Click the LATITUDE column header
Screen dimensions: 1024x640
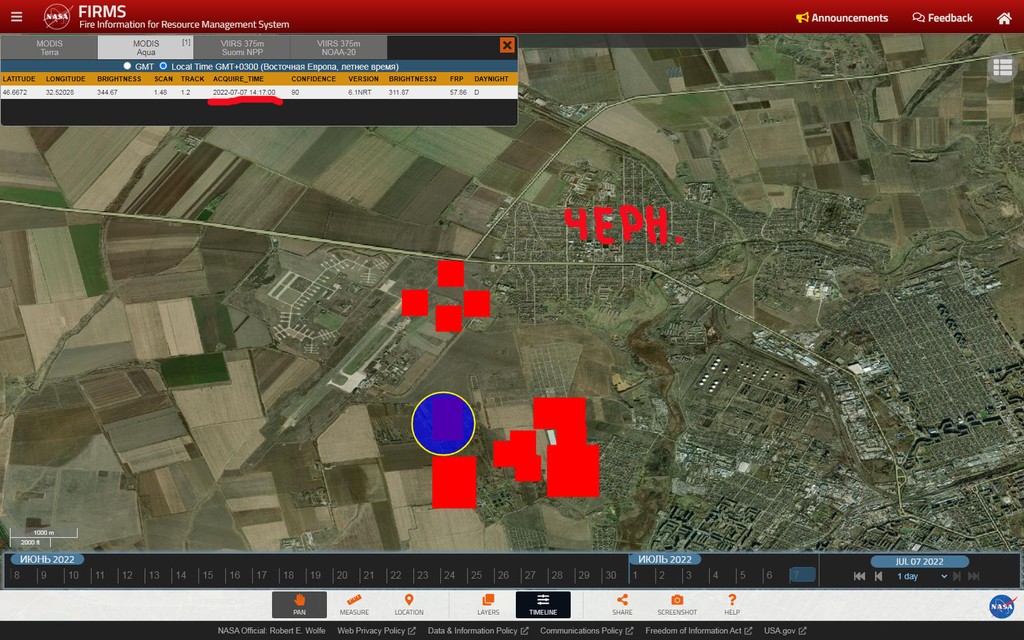[19, 79]
